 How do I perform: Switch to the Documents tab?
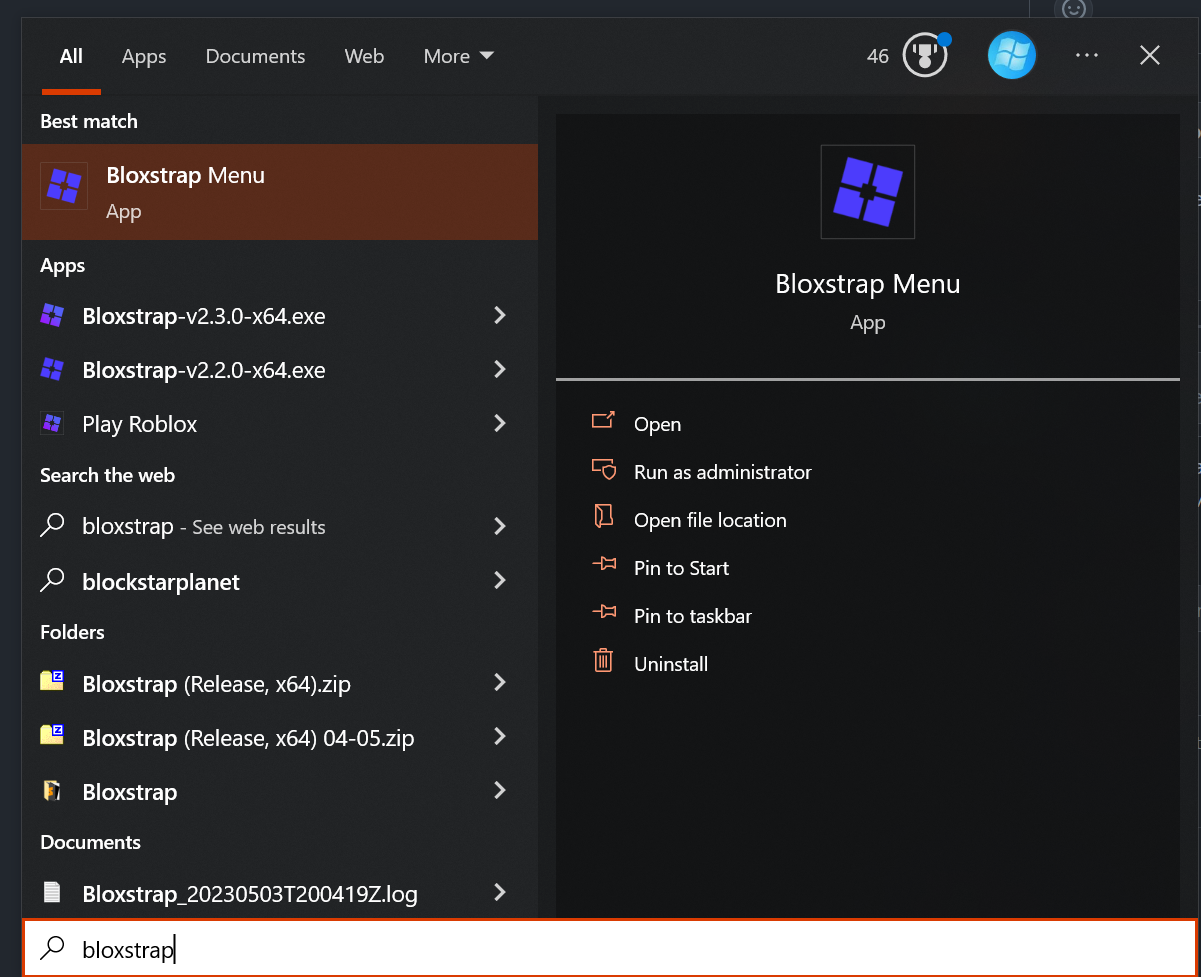click(255, 56)
